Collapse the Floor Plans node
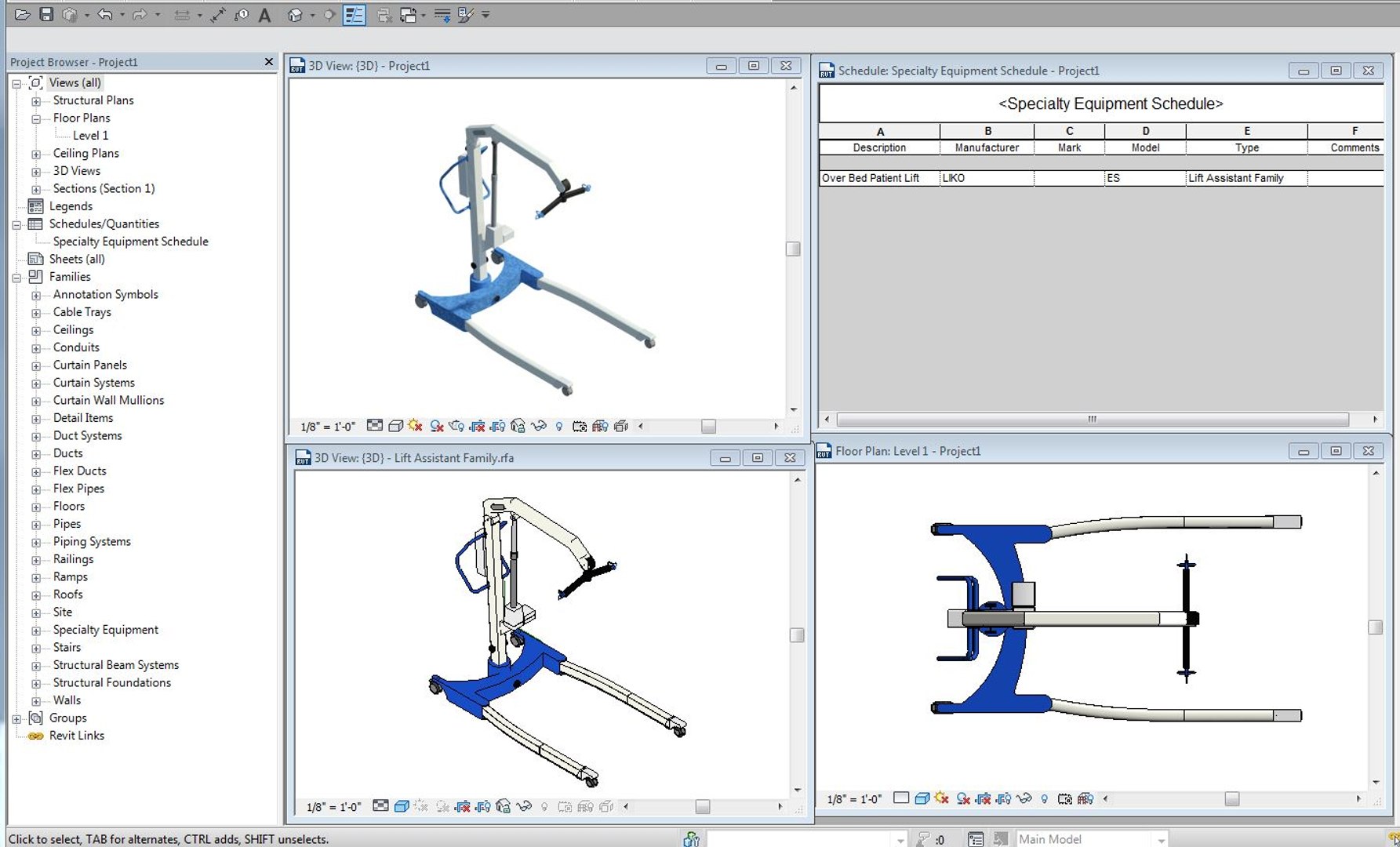 tap(36, 119)
